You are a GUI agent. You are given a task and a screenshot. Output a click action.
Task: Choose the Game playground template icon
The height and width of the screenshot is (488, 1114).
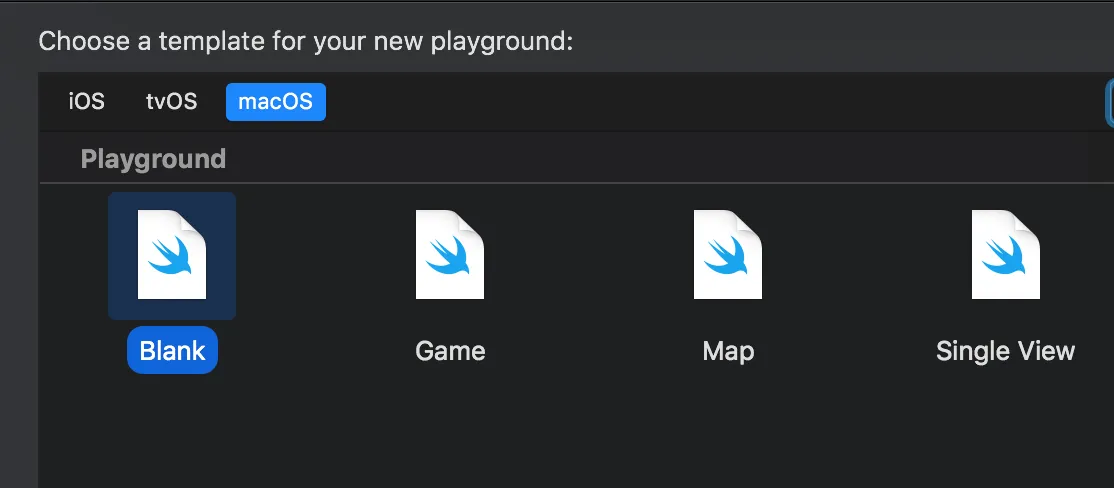point(450,255)
